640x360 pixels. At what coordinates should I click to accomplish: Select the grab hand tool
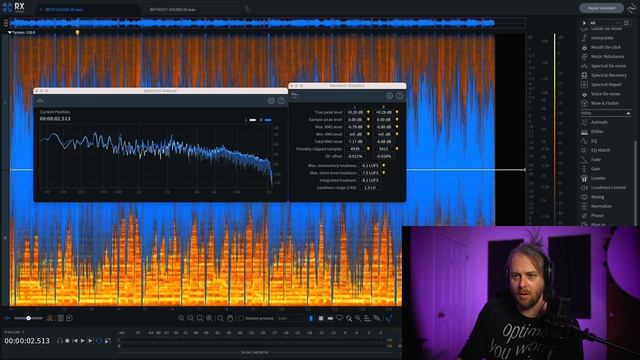[230, 318]
